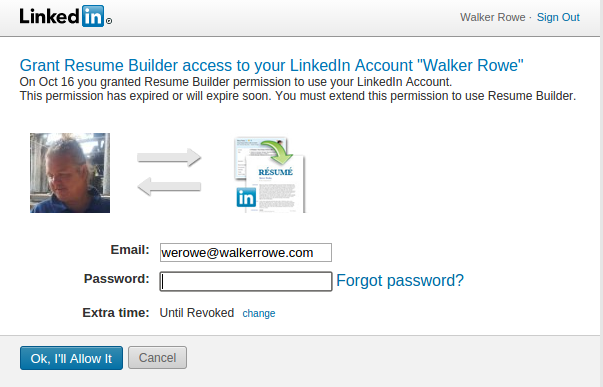Change the Extra time setting

[259, 313]
